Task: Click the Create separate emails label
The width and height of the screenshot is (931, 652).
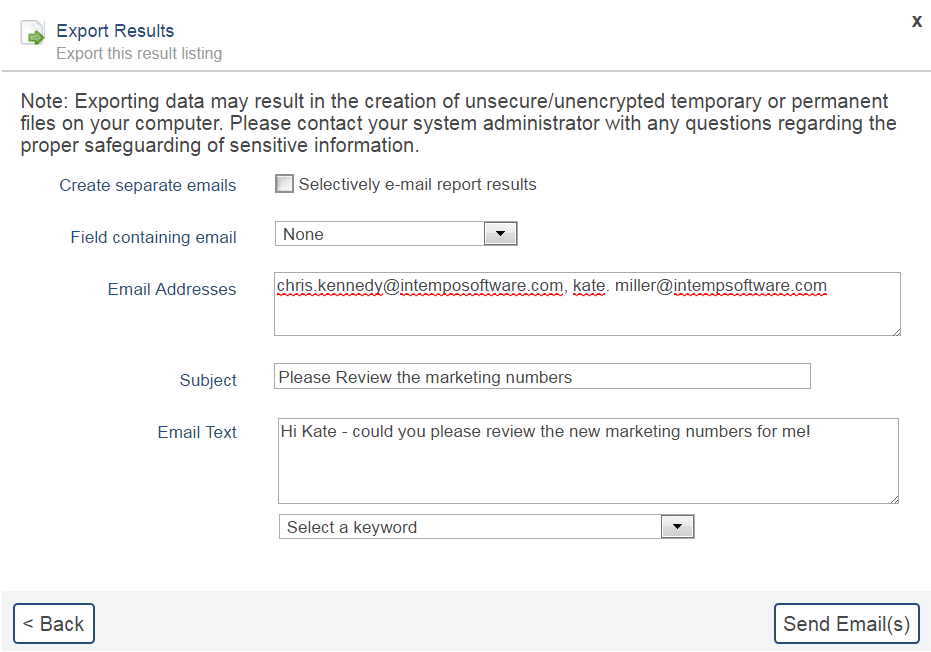Action: (148, 185)
